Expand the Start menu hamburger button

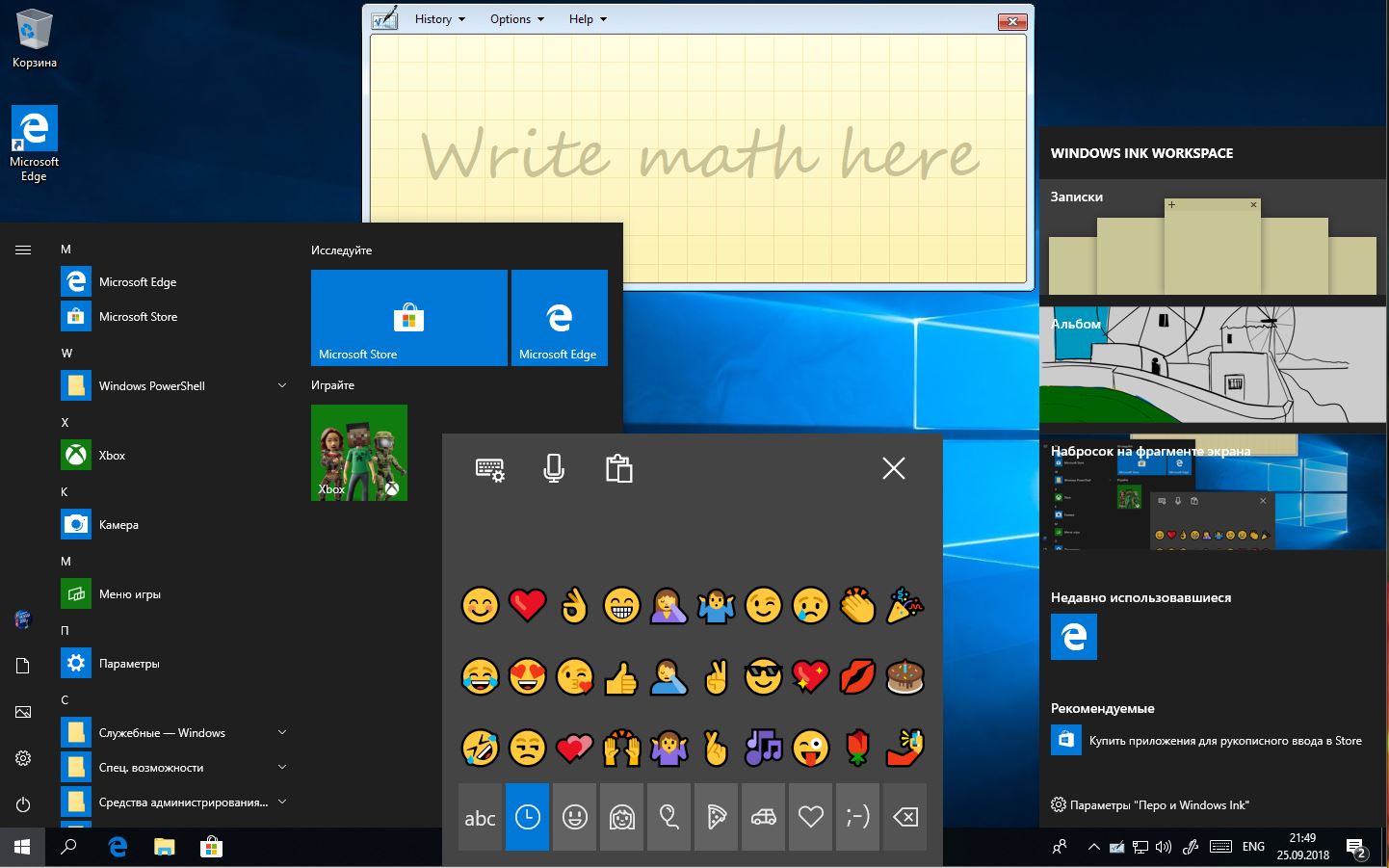[x=23, y=250]
